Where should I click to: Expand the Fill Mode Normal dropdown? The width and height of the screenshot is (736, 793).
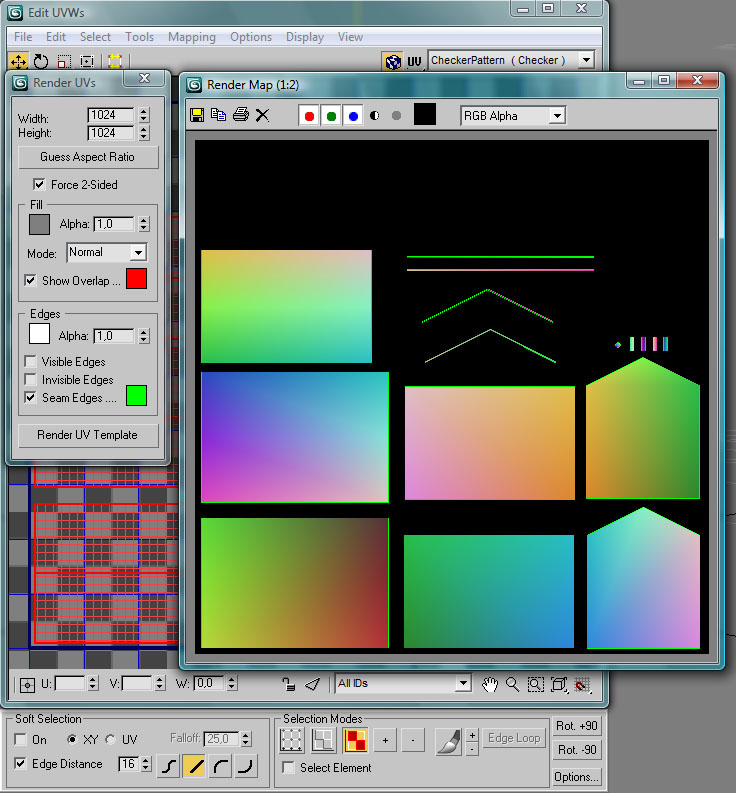click(106, 253)
